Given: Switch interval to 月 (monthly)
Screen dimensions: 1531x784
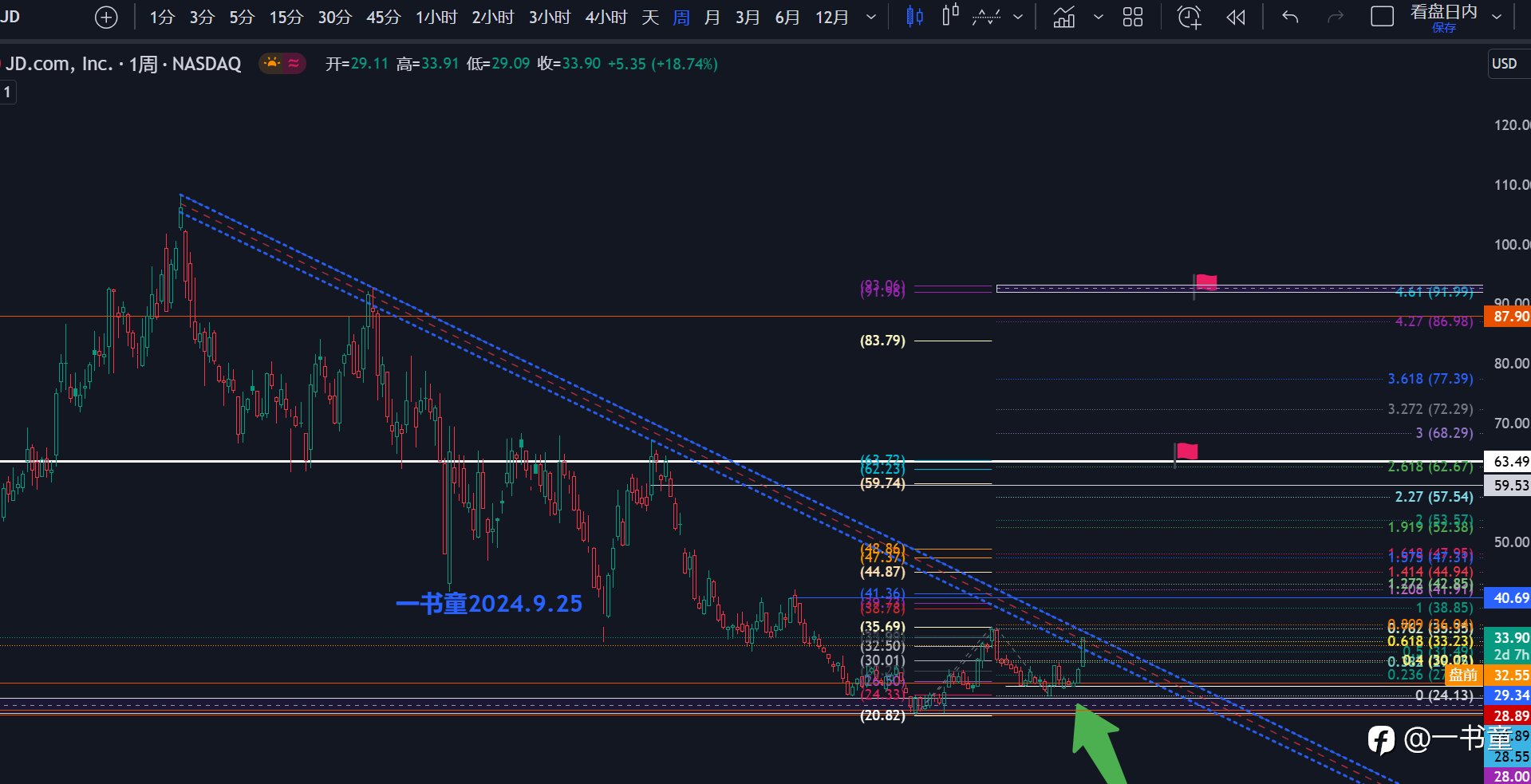Looking at the screenshot, I should tap(712, 17).
